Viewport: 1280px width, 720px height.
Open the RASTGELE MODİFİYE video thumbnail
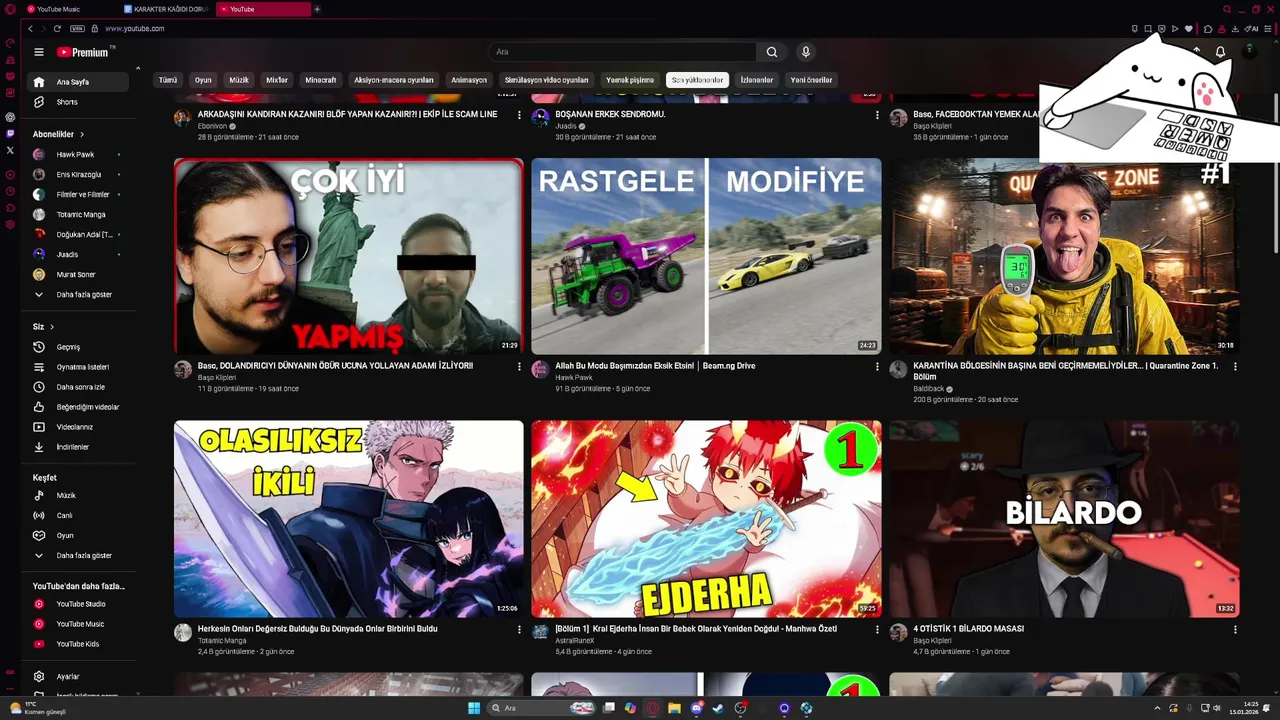[706, 256]
